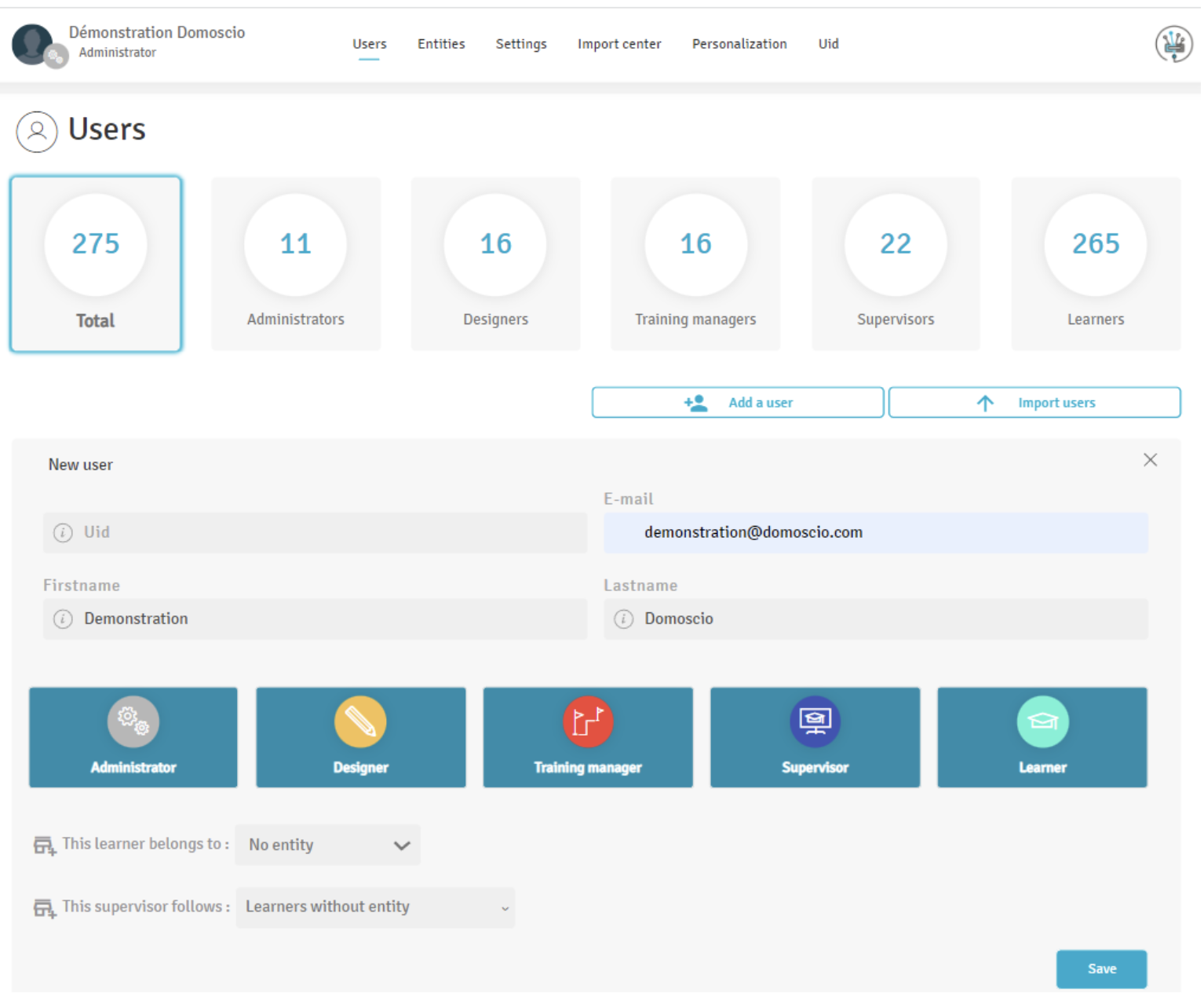1204x997 pixels.
Task: Open the Import center tab
Action: click(621, 44)
